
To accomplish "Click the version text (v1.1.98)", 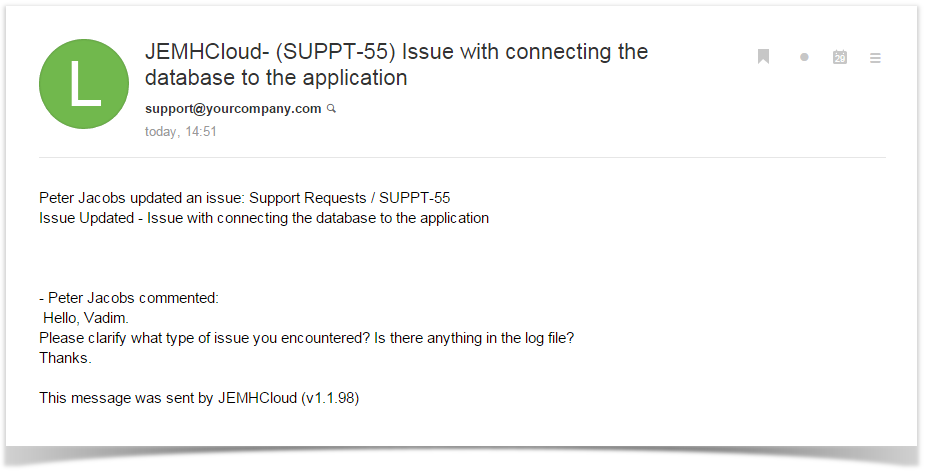I will click(x=330, y=398).
